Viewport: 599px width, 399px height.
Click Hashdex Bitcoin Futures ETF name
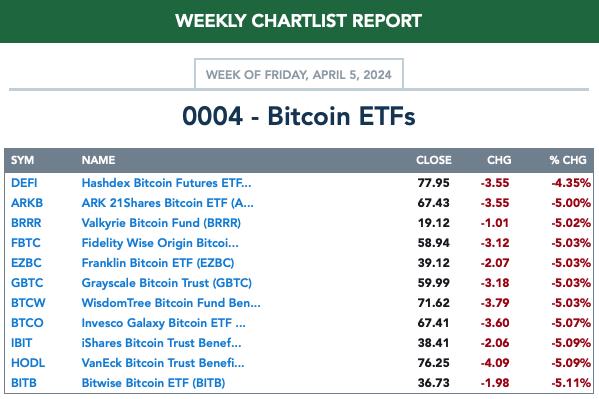pos(166,183)
